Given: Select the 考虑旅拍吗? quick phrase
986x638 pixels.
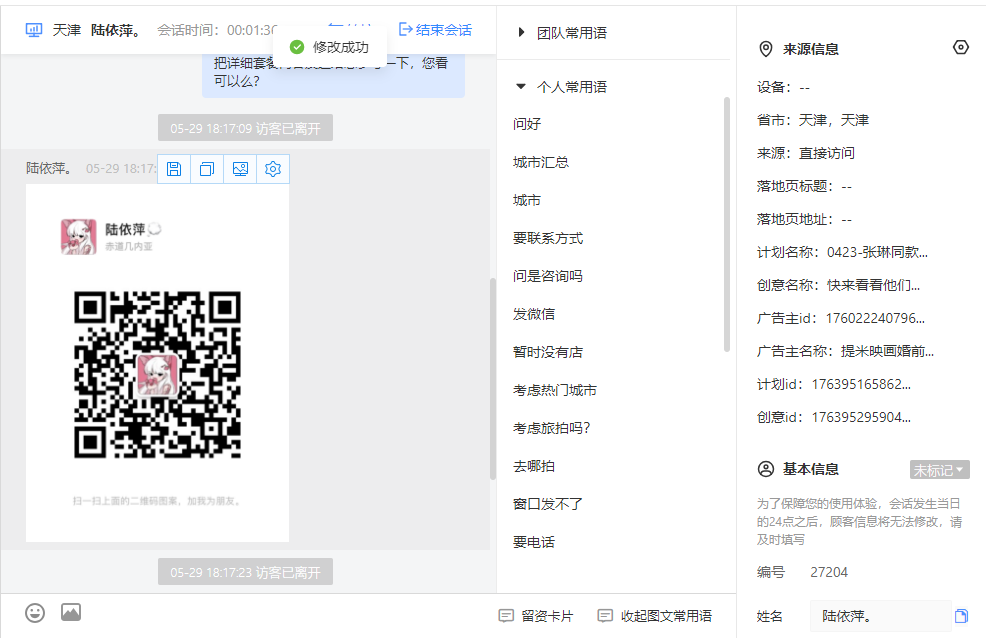Looking at the screenshot, I should pos(551,428).
